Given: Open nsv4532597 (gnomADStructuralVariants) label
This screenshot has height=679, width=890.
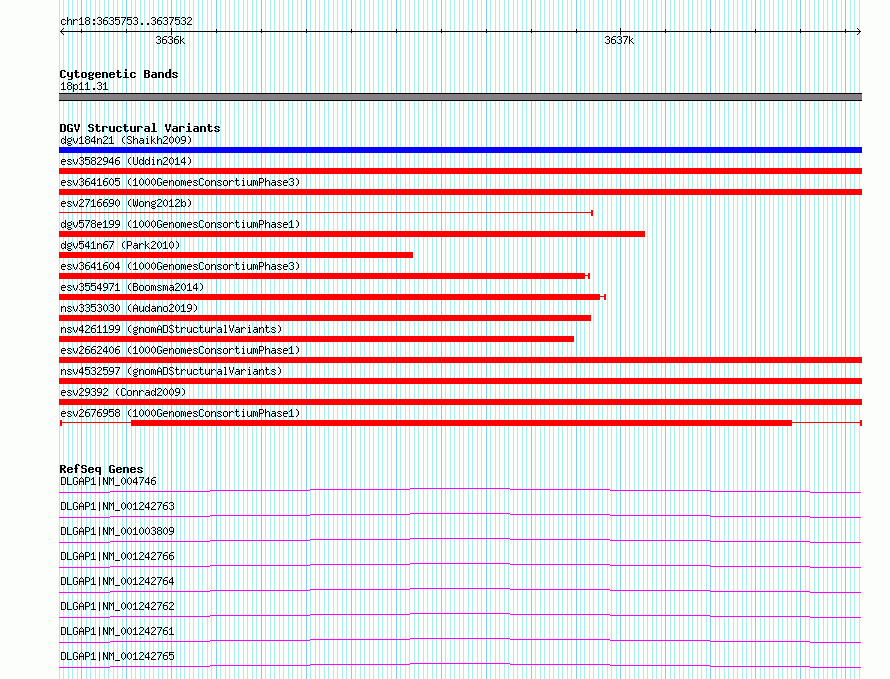Looking at the screenshot, I should pos(171,371).
